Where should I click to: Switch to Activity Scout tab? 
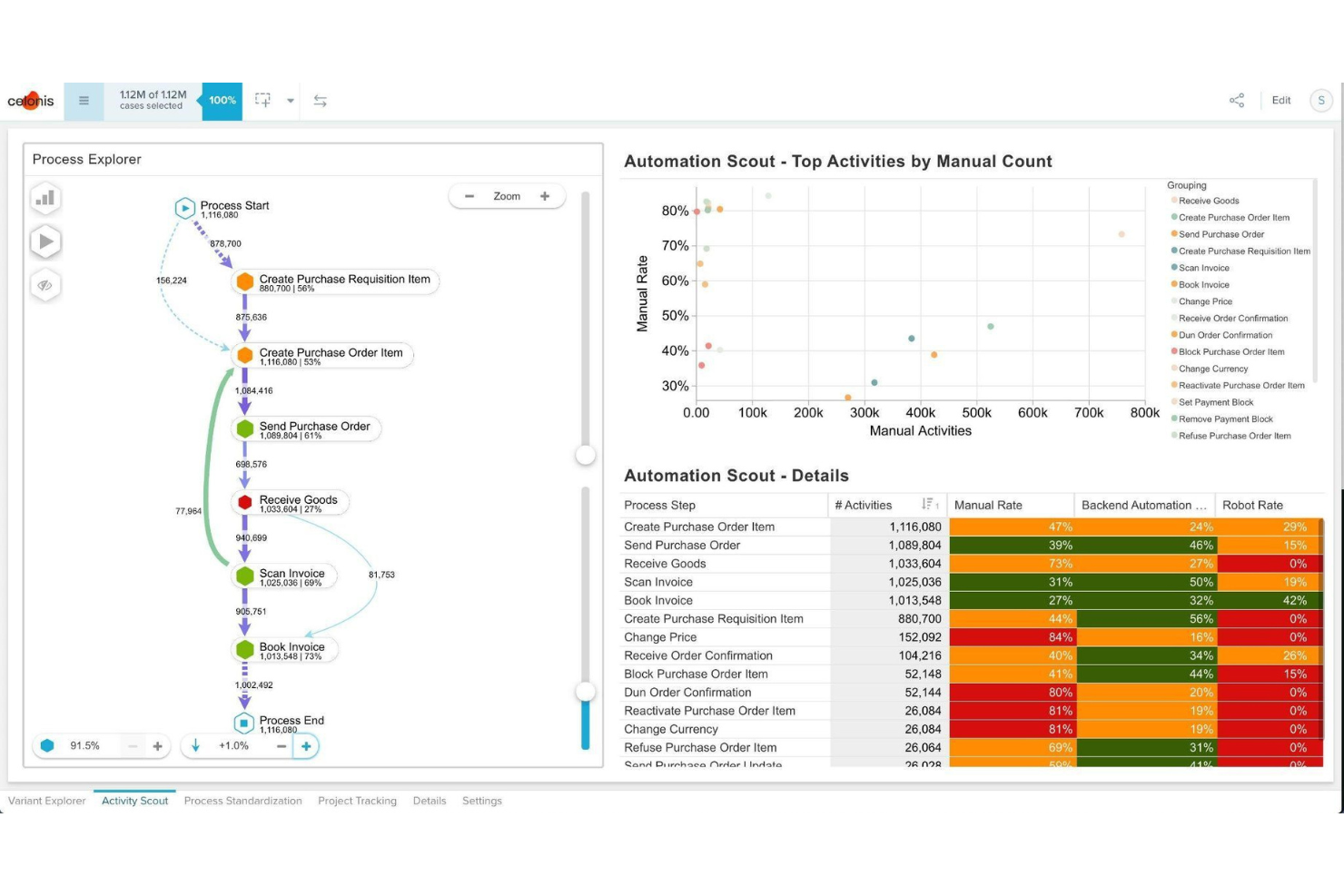pos(134,801)
